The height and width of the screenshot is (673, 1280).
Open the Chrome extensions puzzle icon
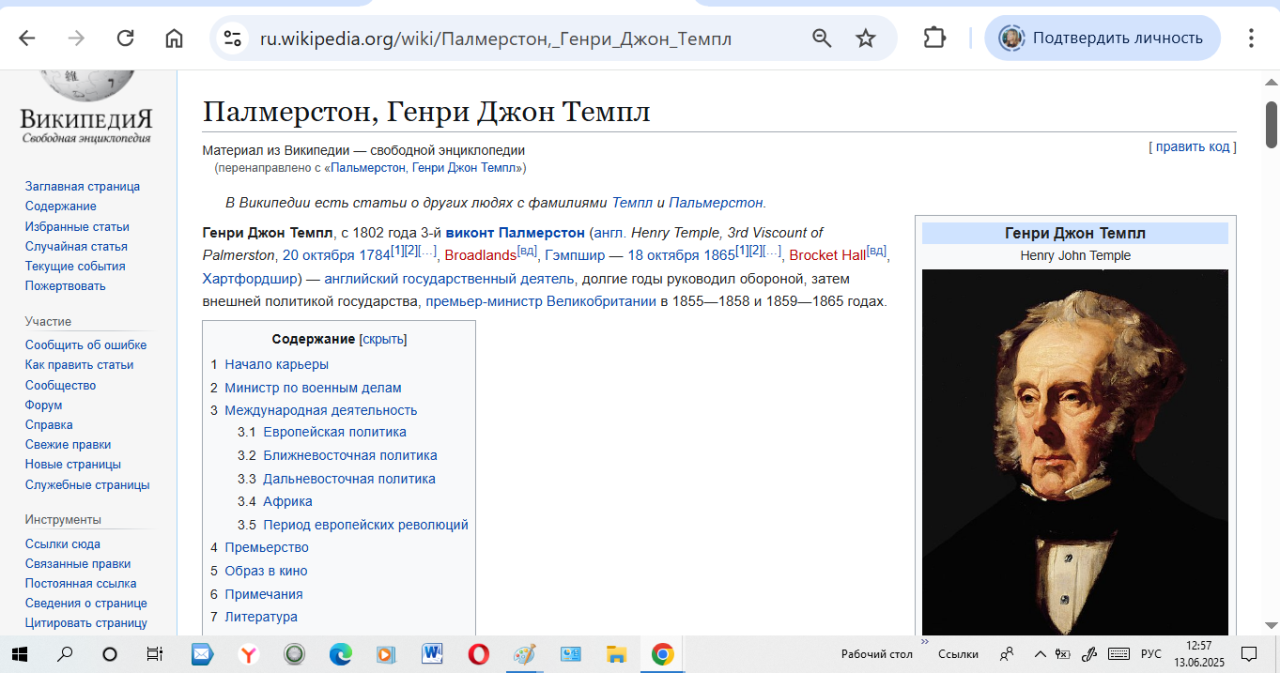coord(934,38)
